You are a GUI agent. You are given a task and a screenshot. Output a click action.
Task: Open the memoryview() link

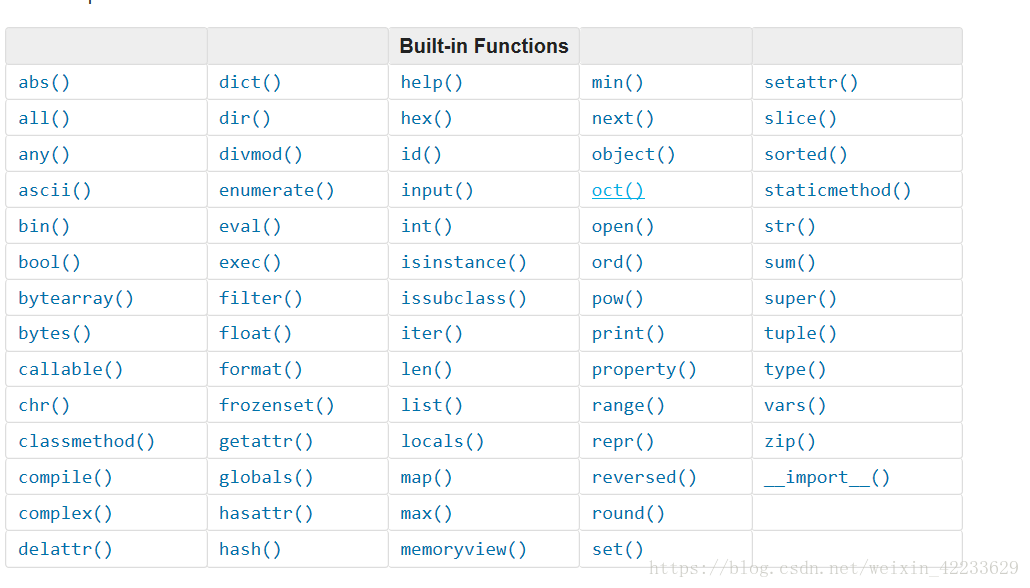pos(464,549)
